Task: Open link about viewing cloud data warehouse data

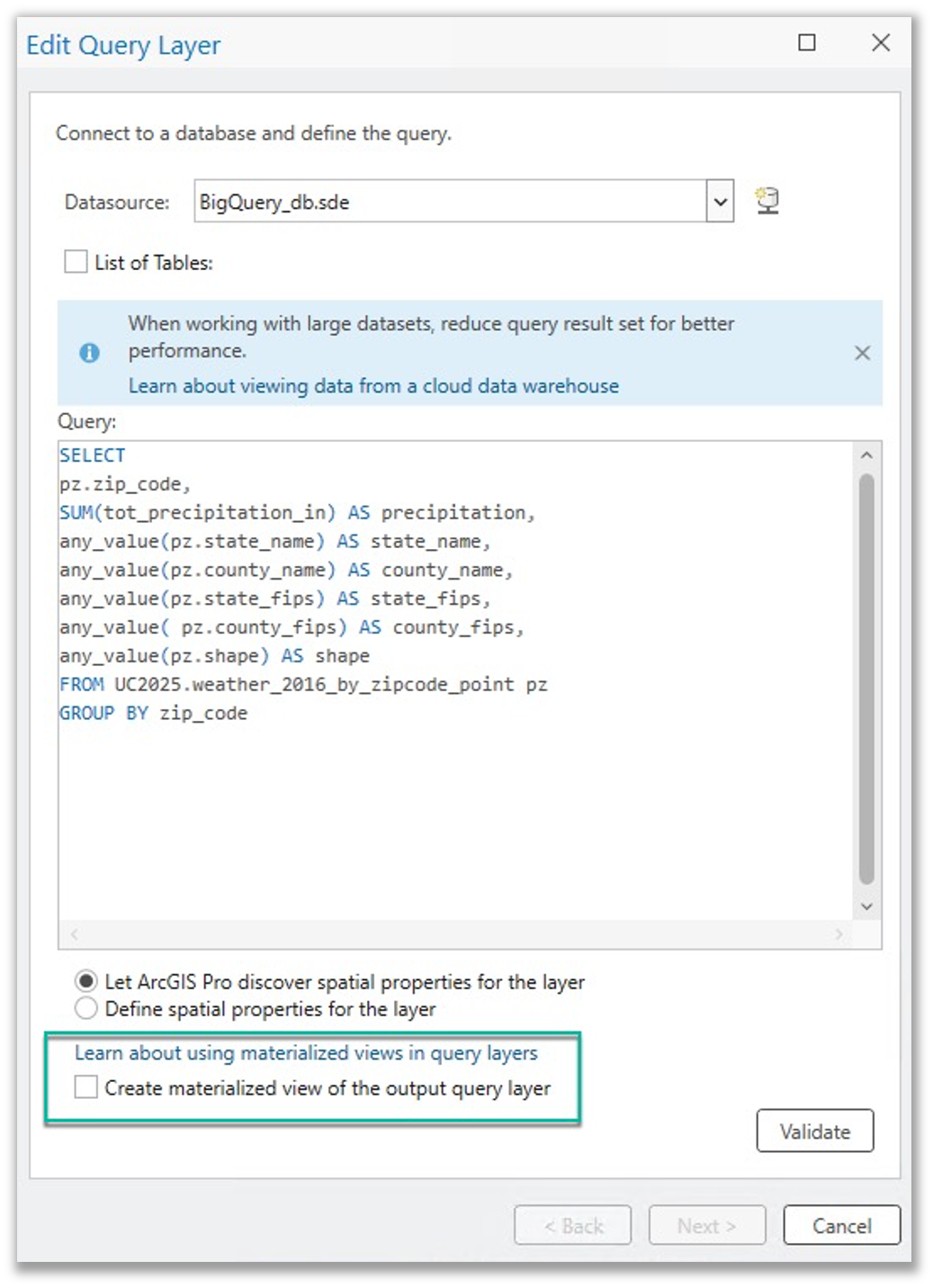Action: pyautogui.click(x=373, y=386)
